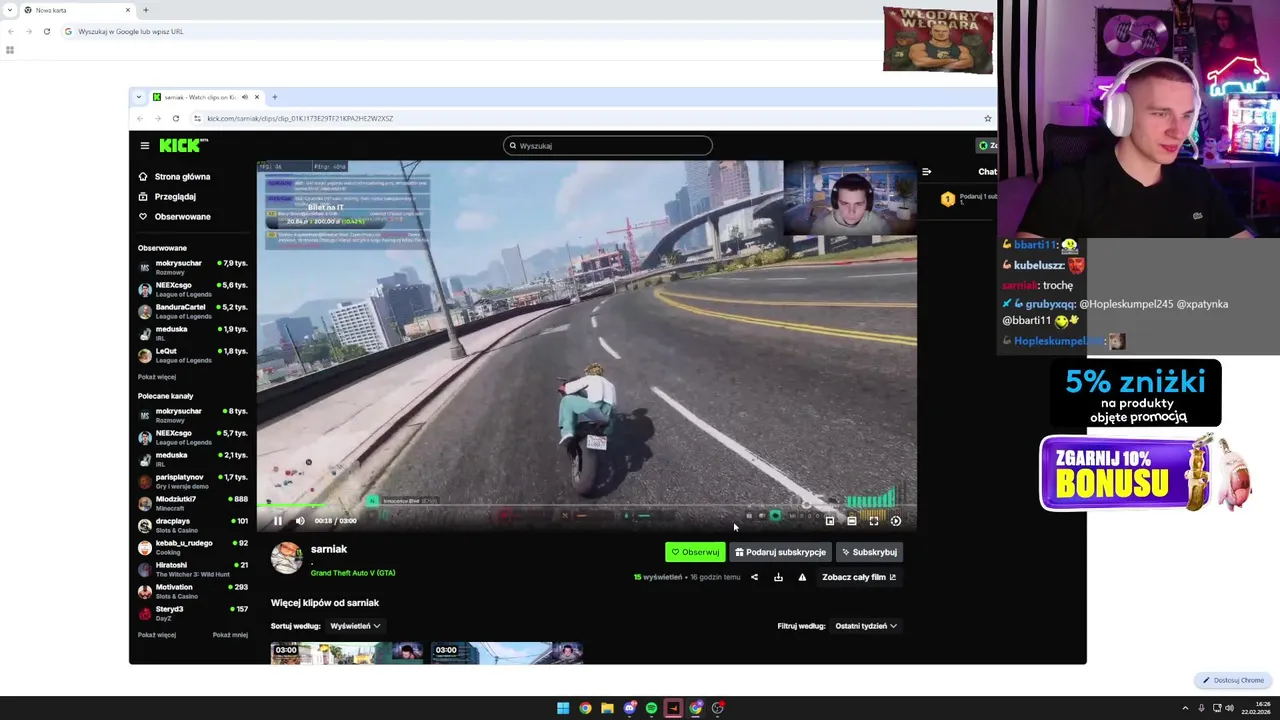
Task: Go to the Kick logo home link
Action: point(183,145)
